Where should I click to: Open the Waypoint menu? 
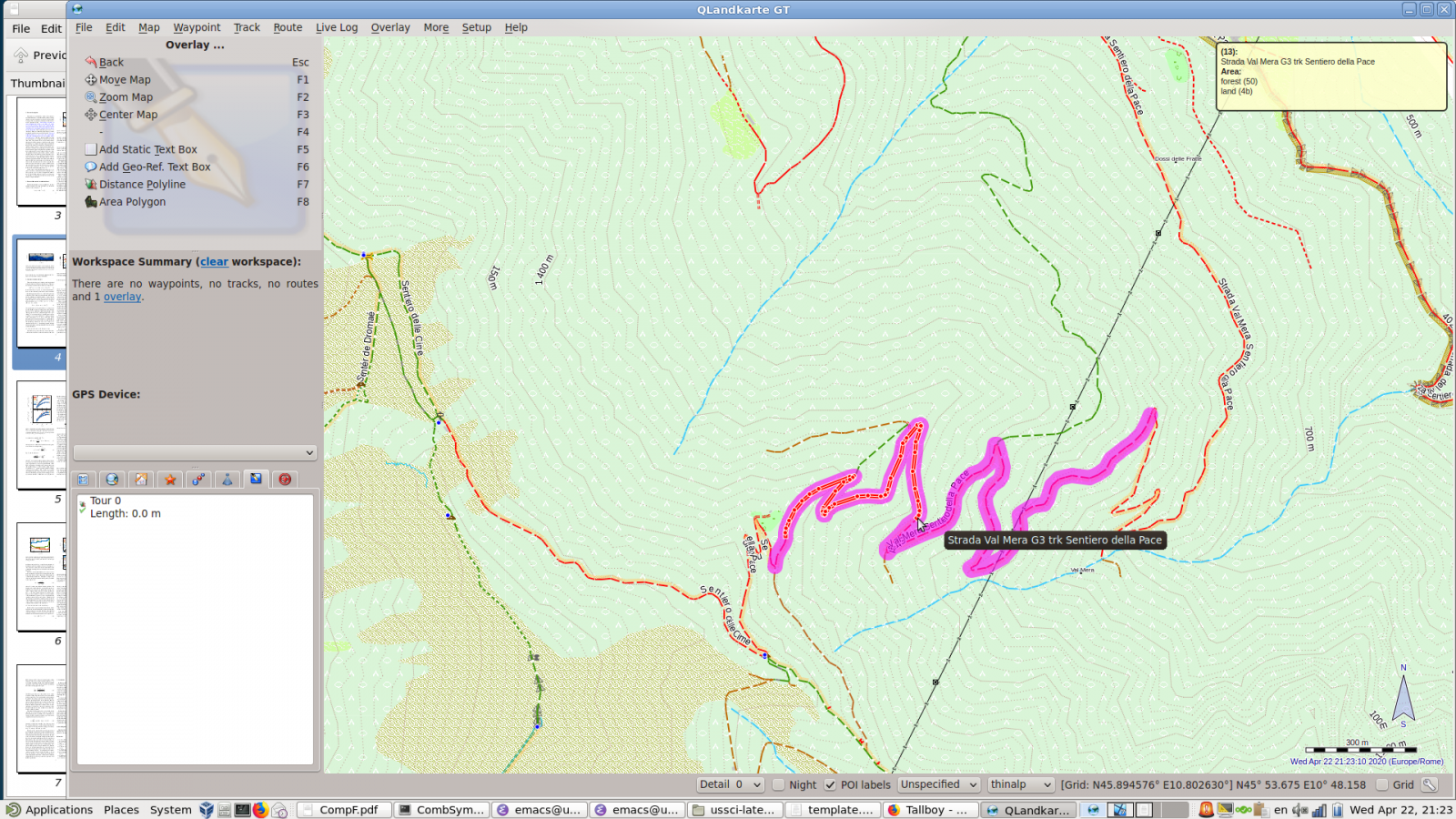197,27
